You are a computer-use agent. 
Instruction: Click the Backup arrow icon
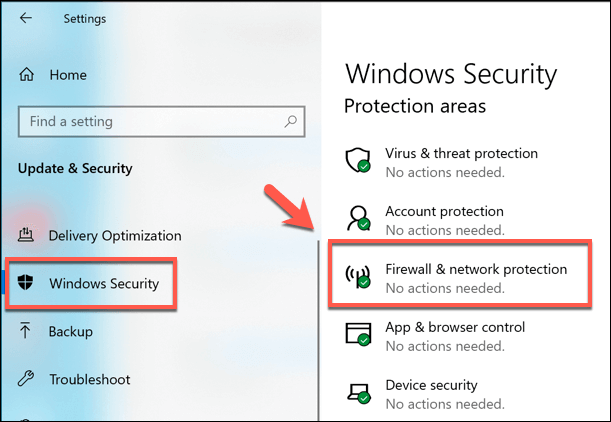[x=27, y=331]
